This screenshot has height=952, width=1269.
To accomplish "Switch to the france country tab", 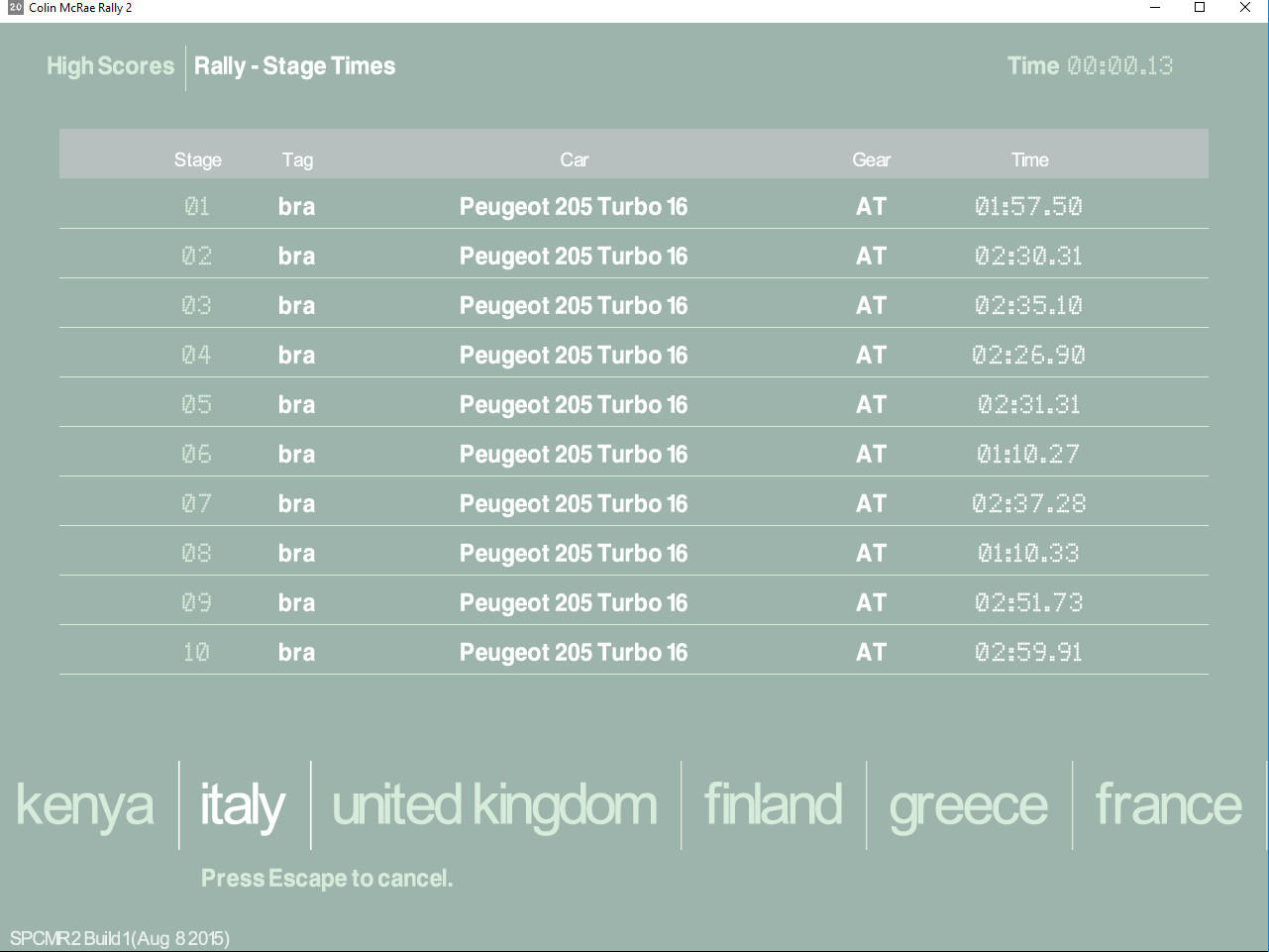I will [1168, 805].
